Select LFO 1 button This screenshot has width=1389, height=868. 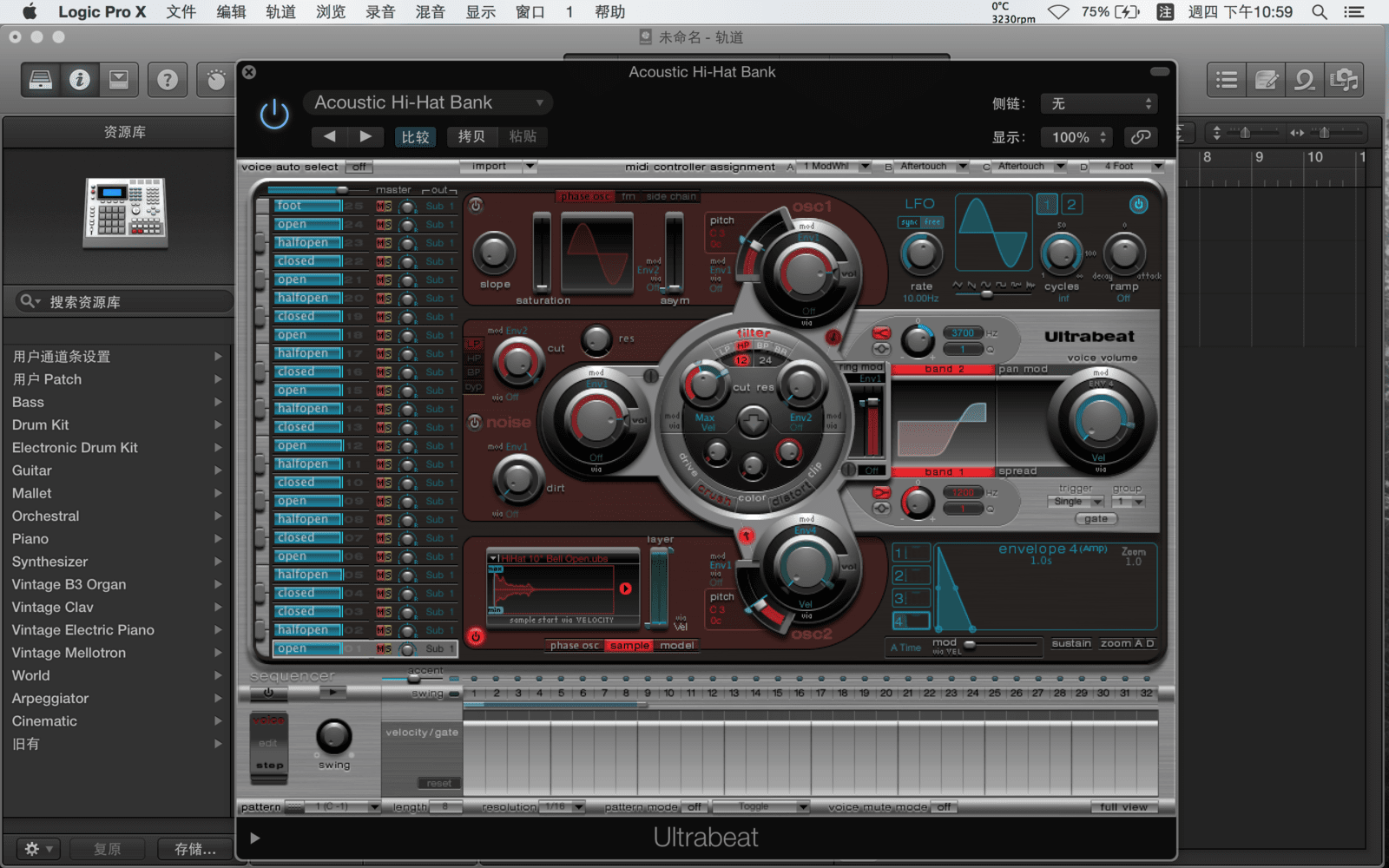click(1047, 205)
